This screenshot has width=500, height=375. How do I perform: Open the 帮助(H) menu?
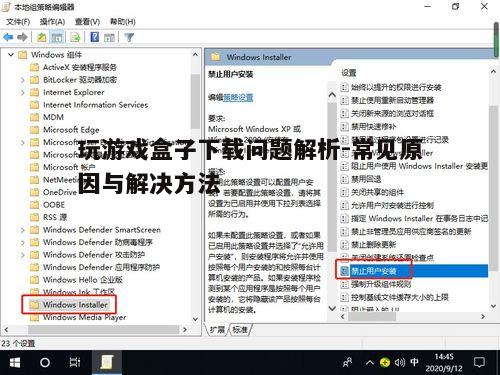click(123, 22)
